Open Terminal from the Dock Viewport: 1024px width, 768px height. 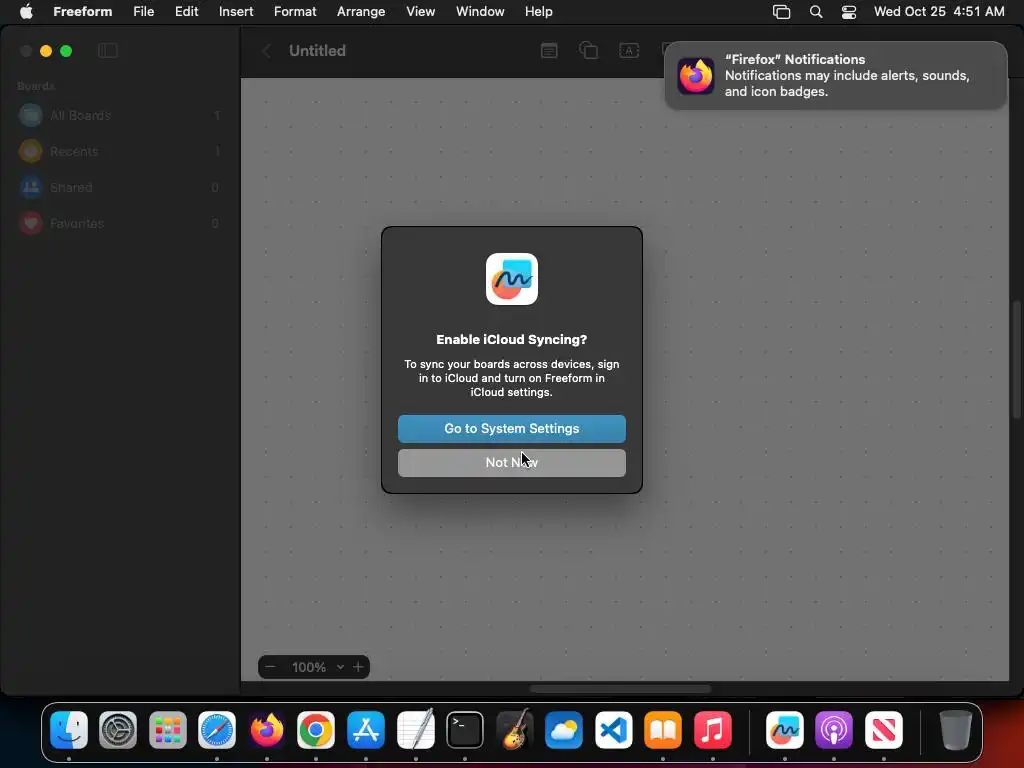[465, 729]
